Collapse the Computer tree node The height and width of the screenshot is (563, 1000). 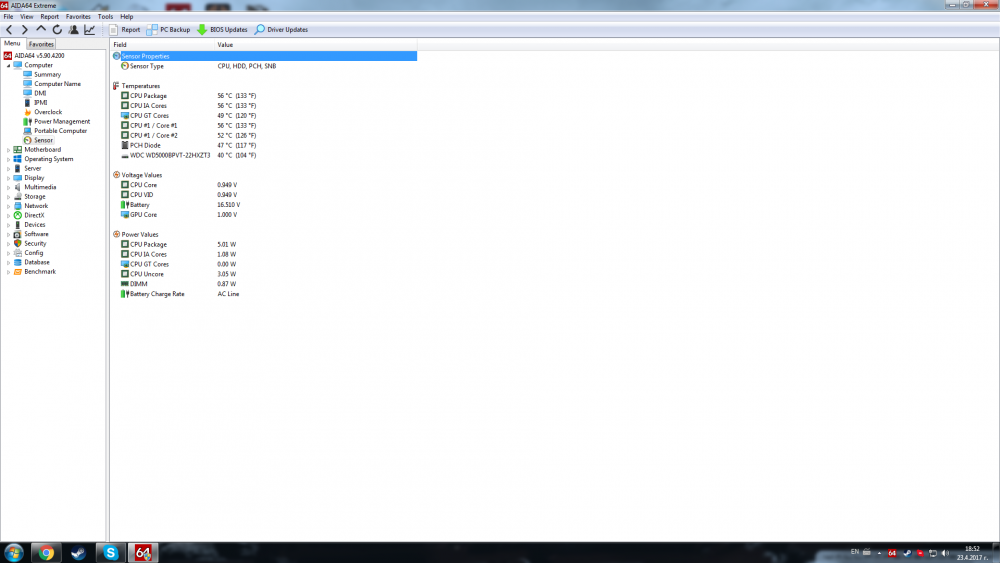pyautogui.click(x=8, y=65)
